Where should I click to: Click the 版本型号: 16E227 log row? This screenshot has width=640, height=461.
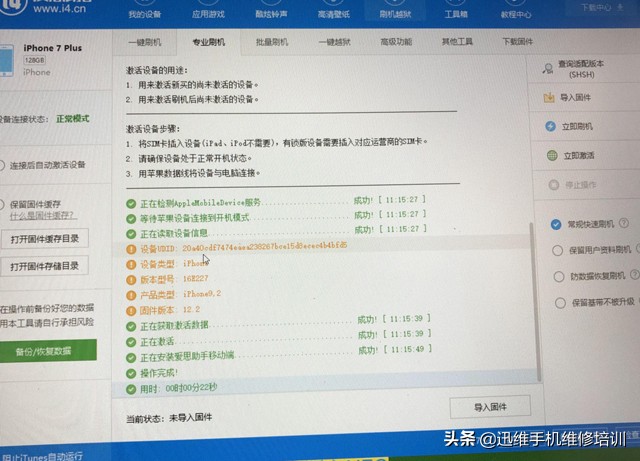174,279
